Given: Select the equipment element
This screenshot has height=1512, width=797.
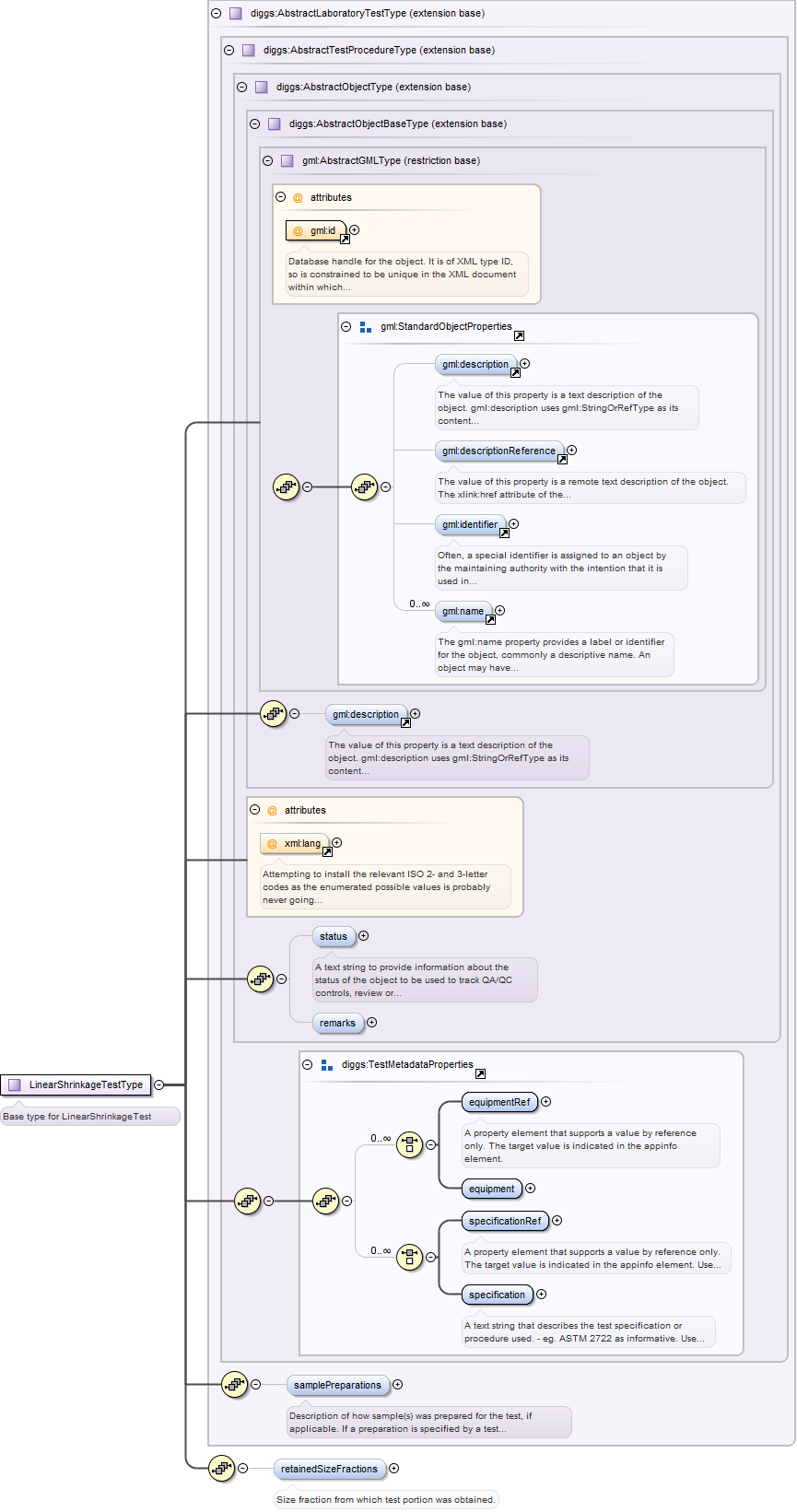Looking at the screenshot, I should pyautogui.click(x=491, y=1189).
